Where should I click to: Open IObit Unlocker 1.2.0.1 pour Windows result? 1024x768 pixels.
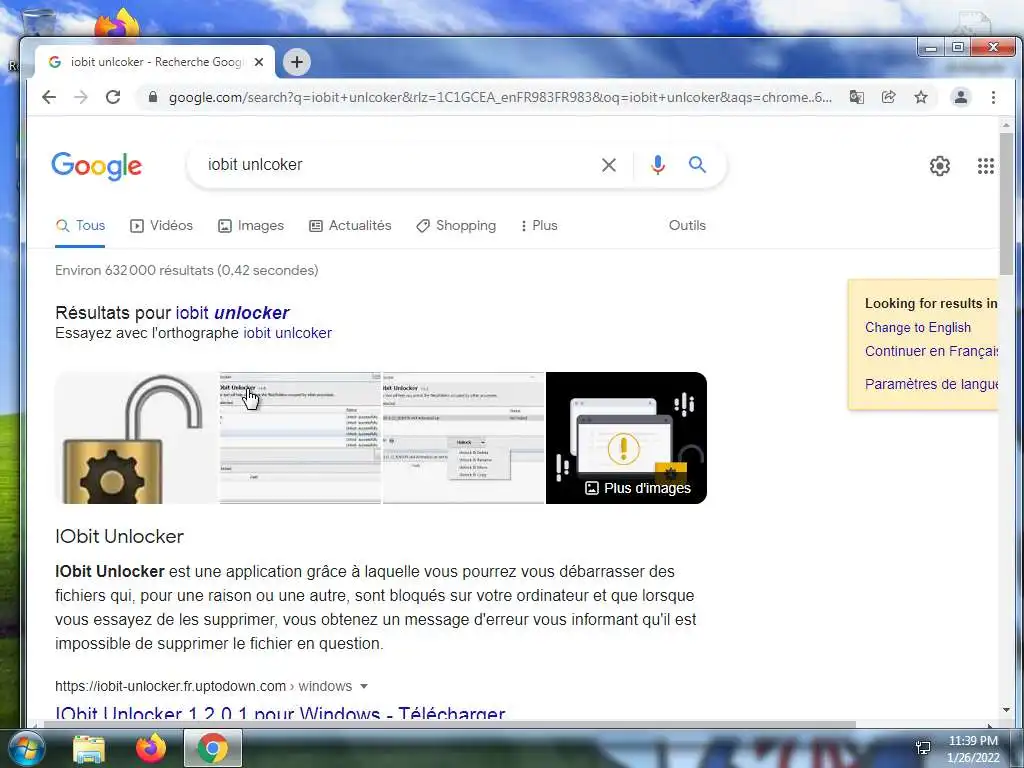coord(280,712)
